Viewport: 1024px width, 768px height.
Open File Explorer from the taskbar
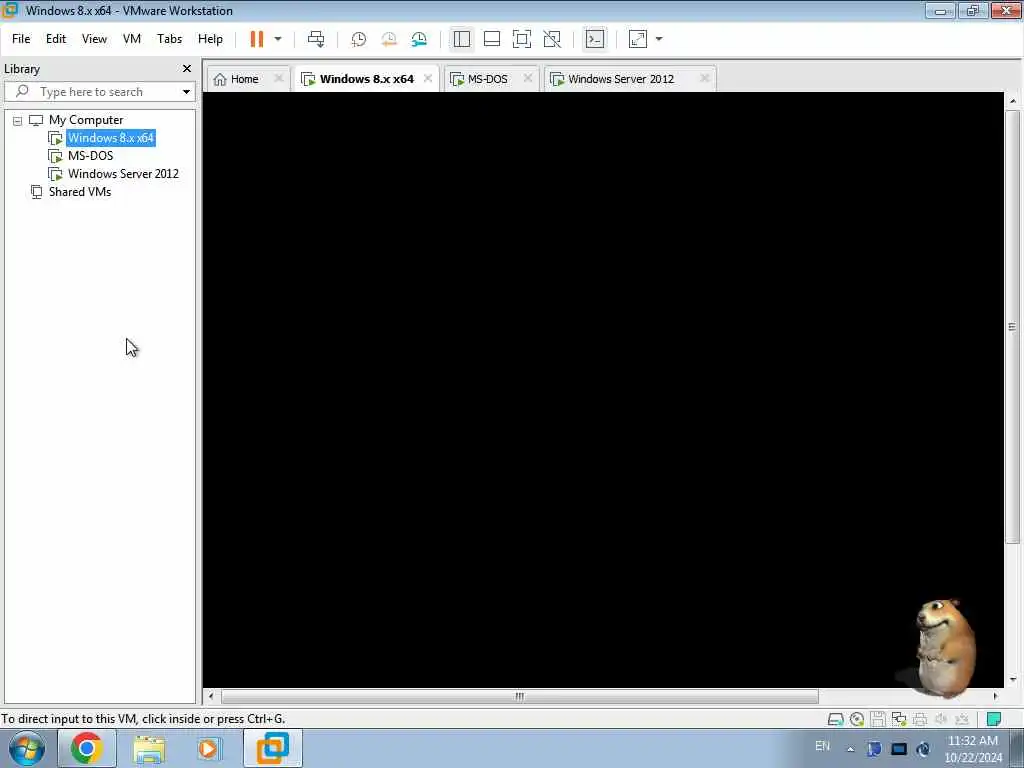click(x=149, y=748)
